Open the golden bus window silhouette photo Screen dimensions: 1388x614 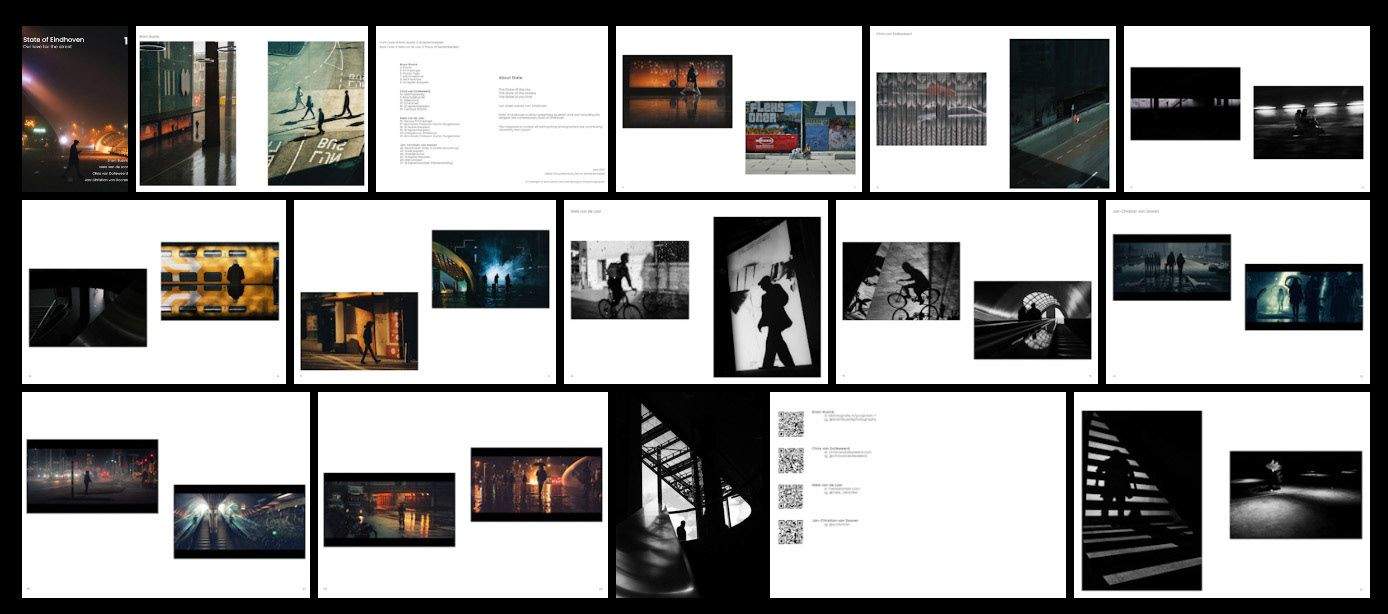[x=220, y=281]
